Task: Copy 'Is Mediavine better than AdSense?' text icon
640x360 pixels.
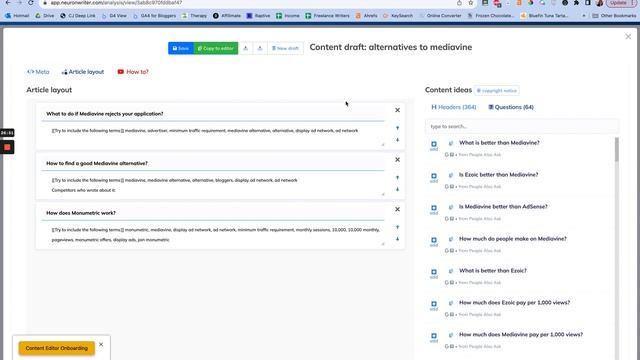Action: [x=451, y=207]
